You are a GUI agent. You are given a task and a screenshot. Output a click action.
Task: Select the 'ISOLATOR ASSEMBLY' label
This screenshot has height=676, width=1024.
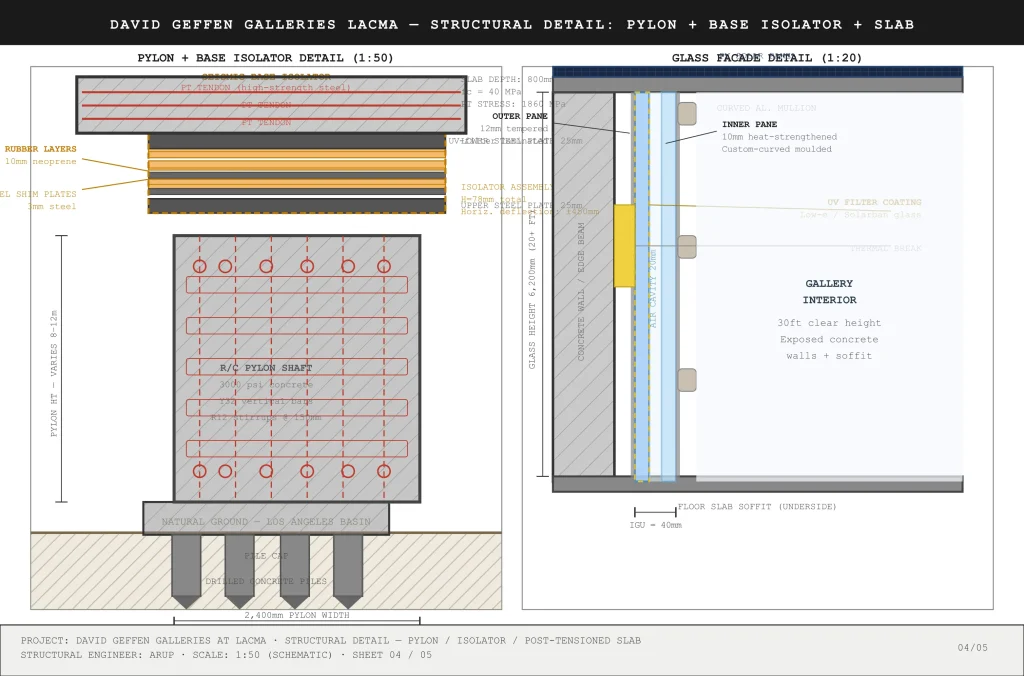tap(507, 187)
